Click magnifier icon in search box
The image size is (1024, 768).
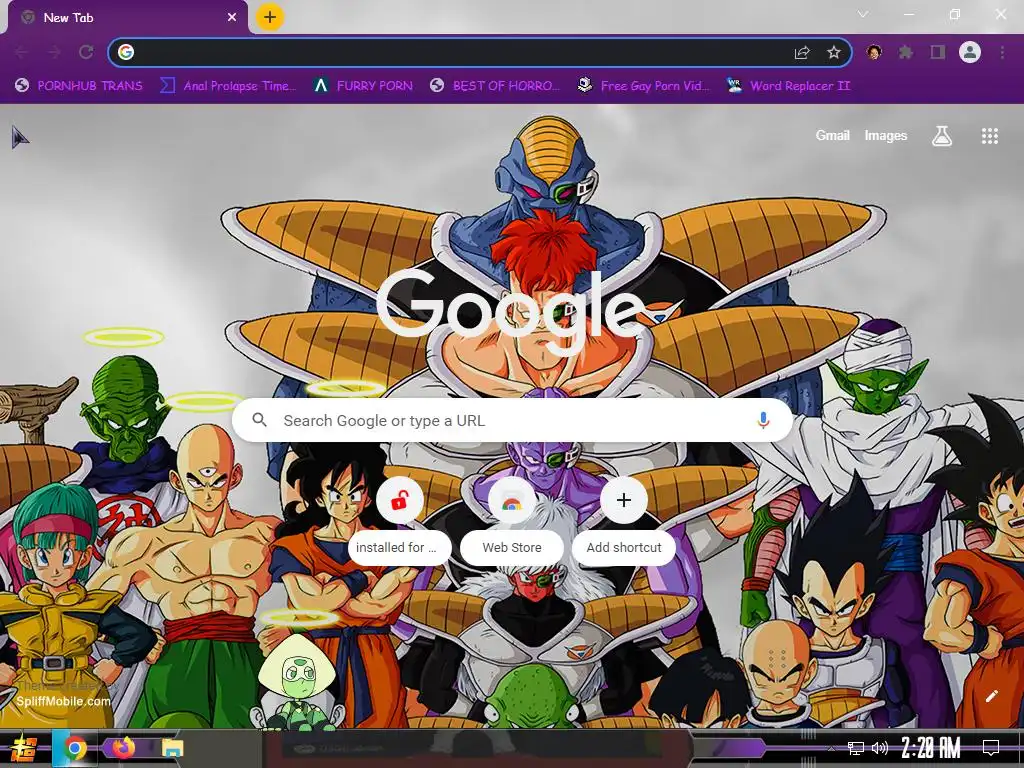coord(259,420)
